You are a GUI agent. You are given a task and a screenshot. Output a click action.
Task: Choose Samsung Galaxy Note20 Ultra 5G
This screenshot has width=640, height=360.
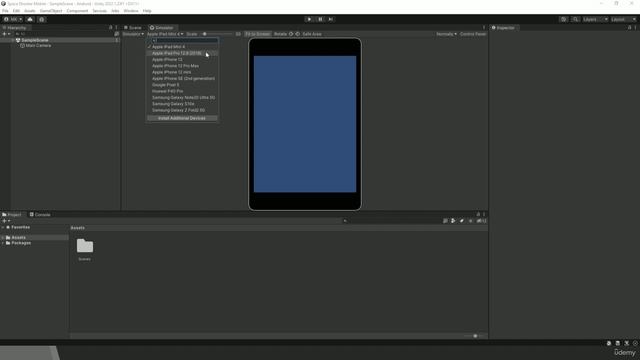tap(182, 98)
